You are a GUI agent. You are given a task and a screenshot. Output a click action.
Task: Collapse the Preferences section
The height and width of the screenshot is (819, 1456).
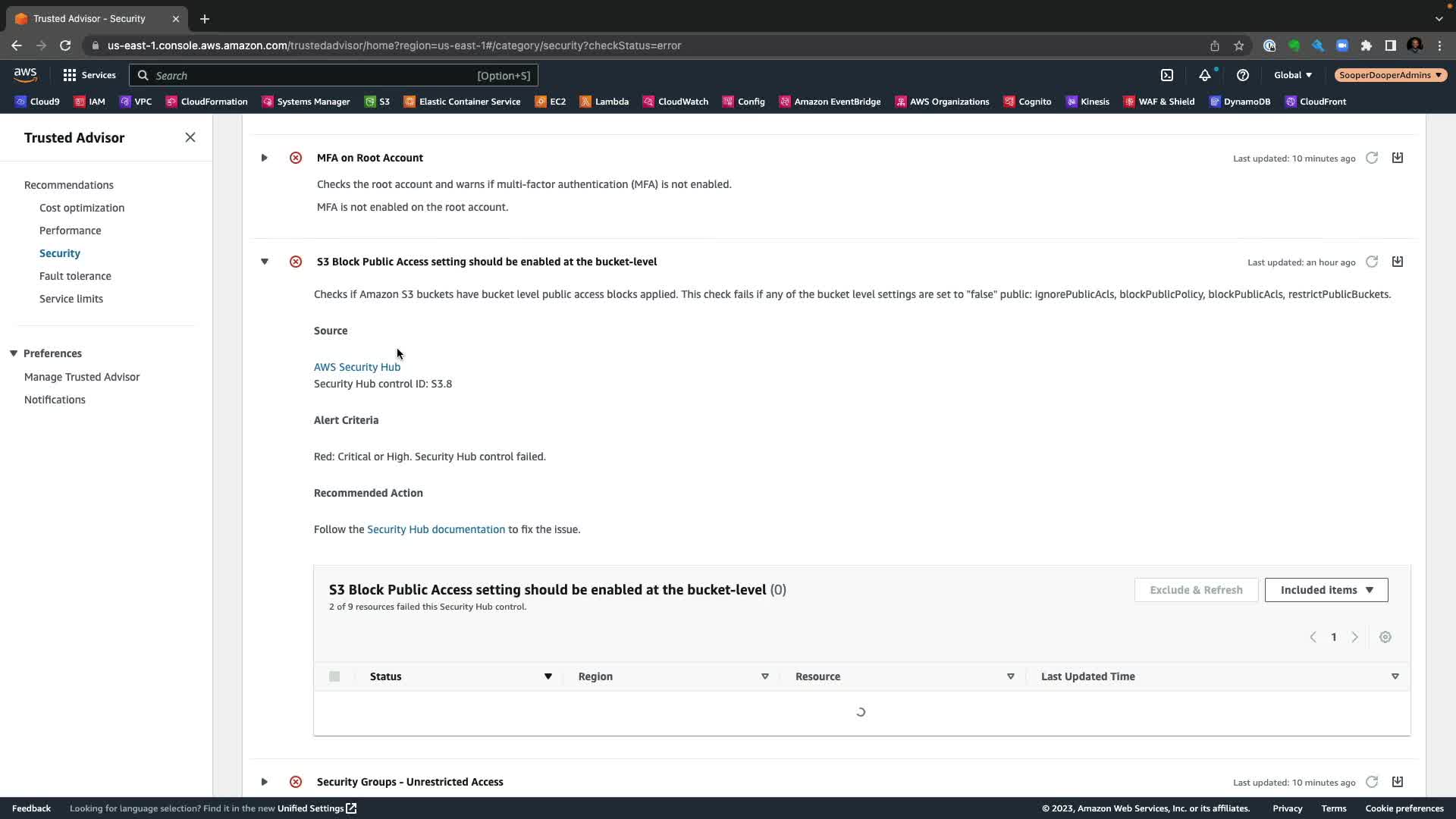tap(14, 353)
